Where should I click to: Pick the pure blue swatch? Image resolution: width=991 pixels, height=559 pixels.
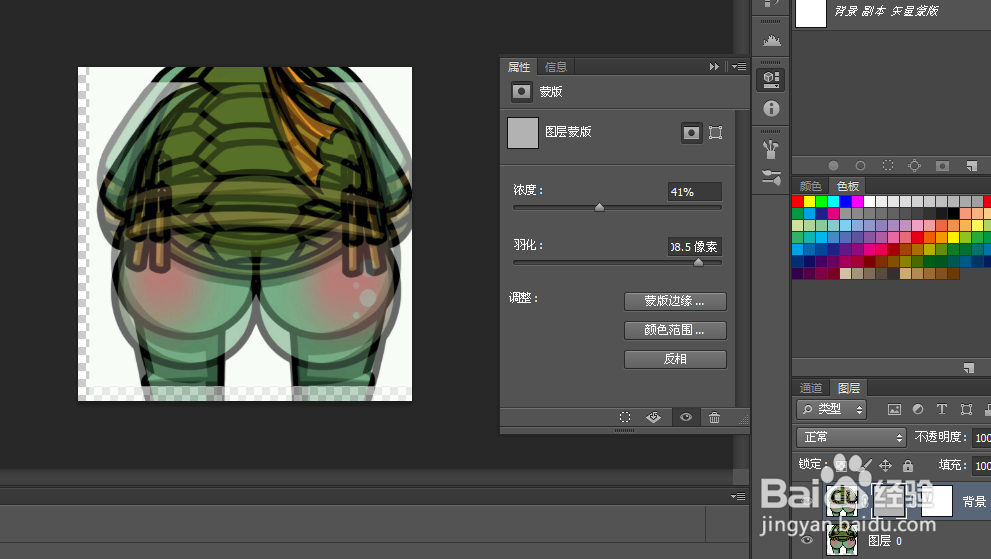(846, 201)
